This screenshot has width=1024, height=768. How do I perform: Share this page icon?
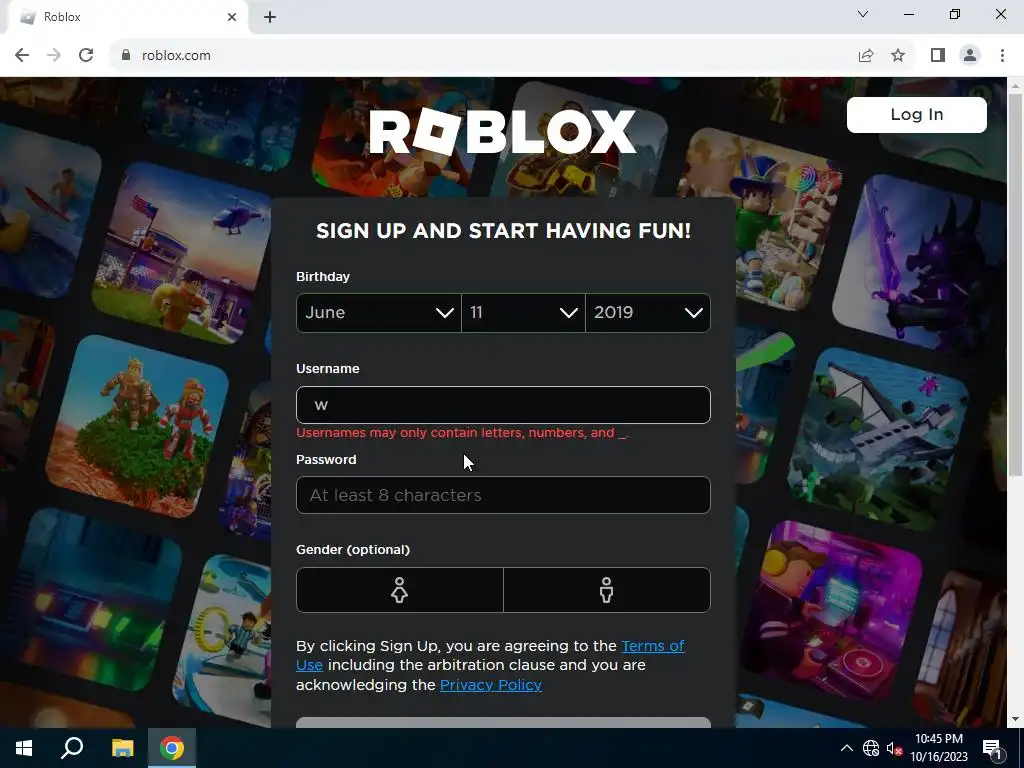coord(866,56)
